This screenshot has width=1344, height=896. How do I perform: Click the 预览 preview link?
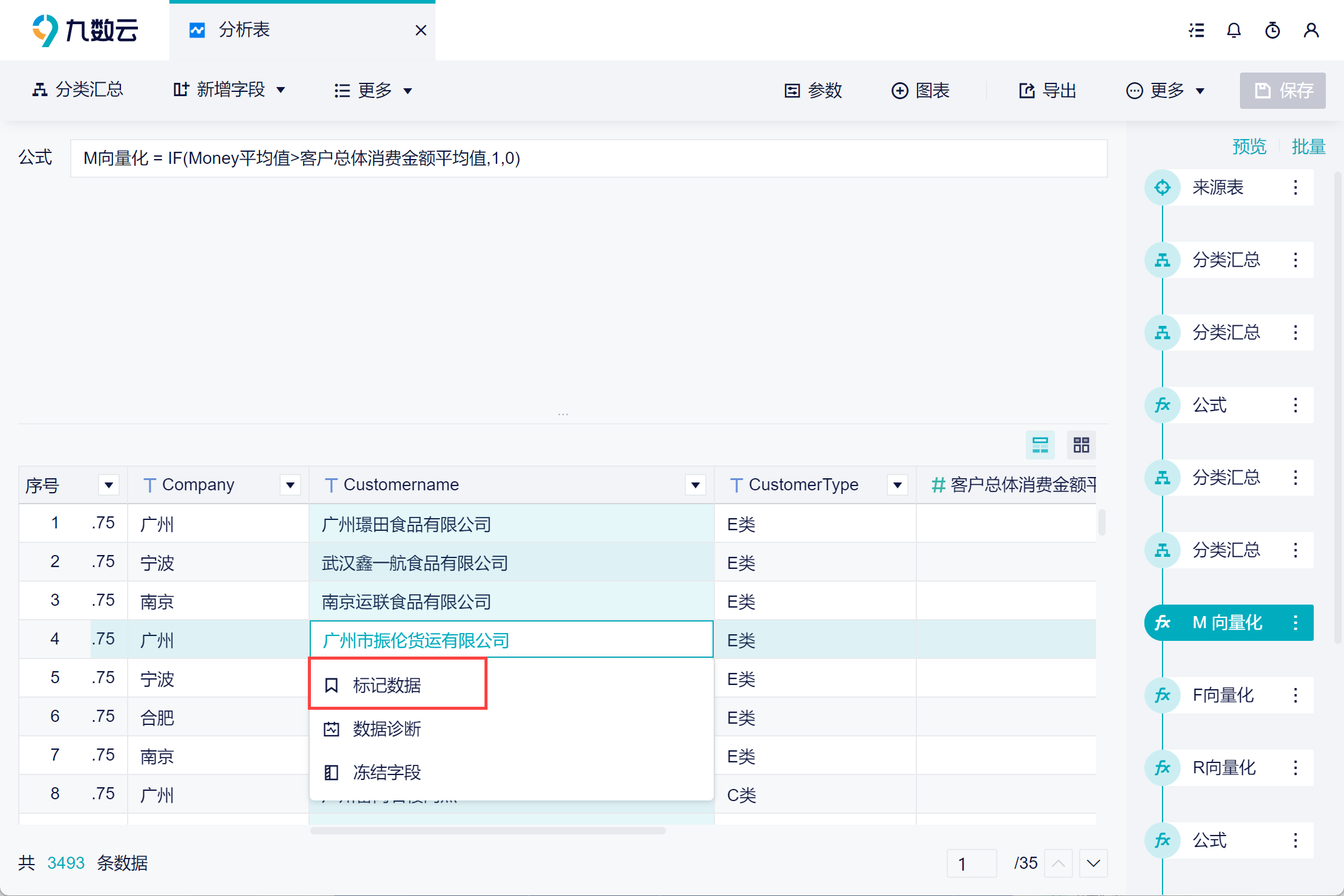click(1249, 146)
